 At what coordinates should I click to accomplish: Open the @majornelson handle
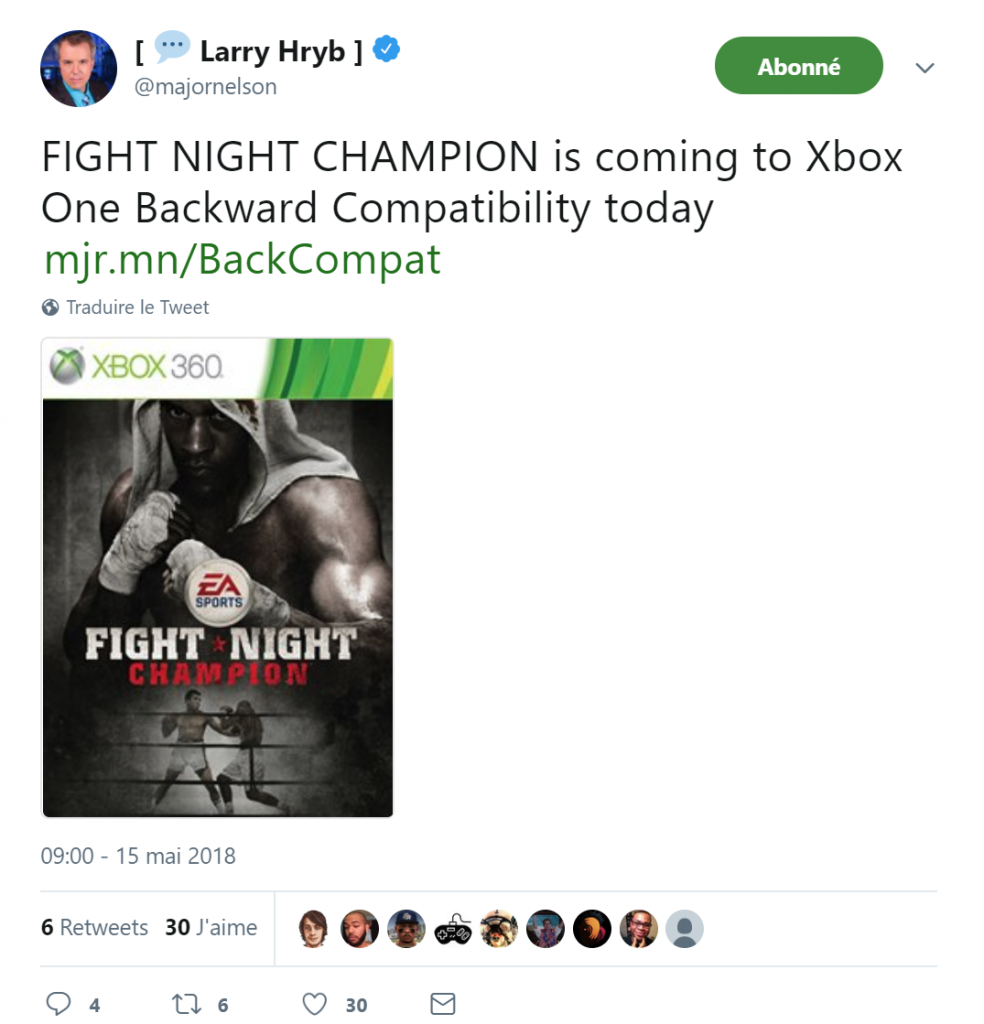point(206,86)
